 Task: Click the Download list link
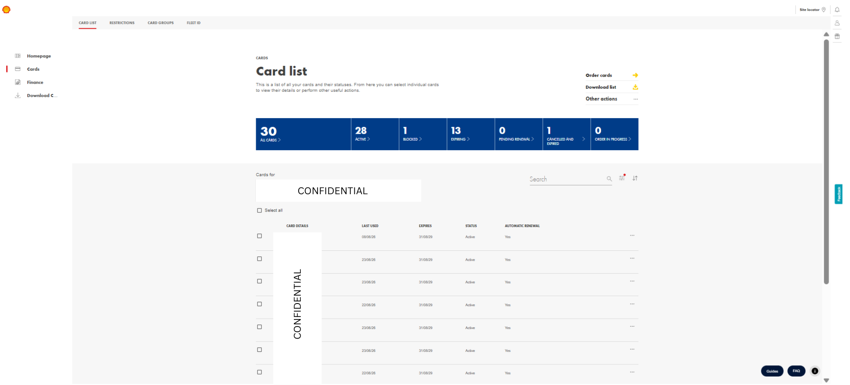(x=601, y=87)
